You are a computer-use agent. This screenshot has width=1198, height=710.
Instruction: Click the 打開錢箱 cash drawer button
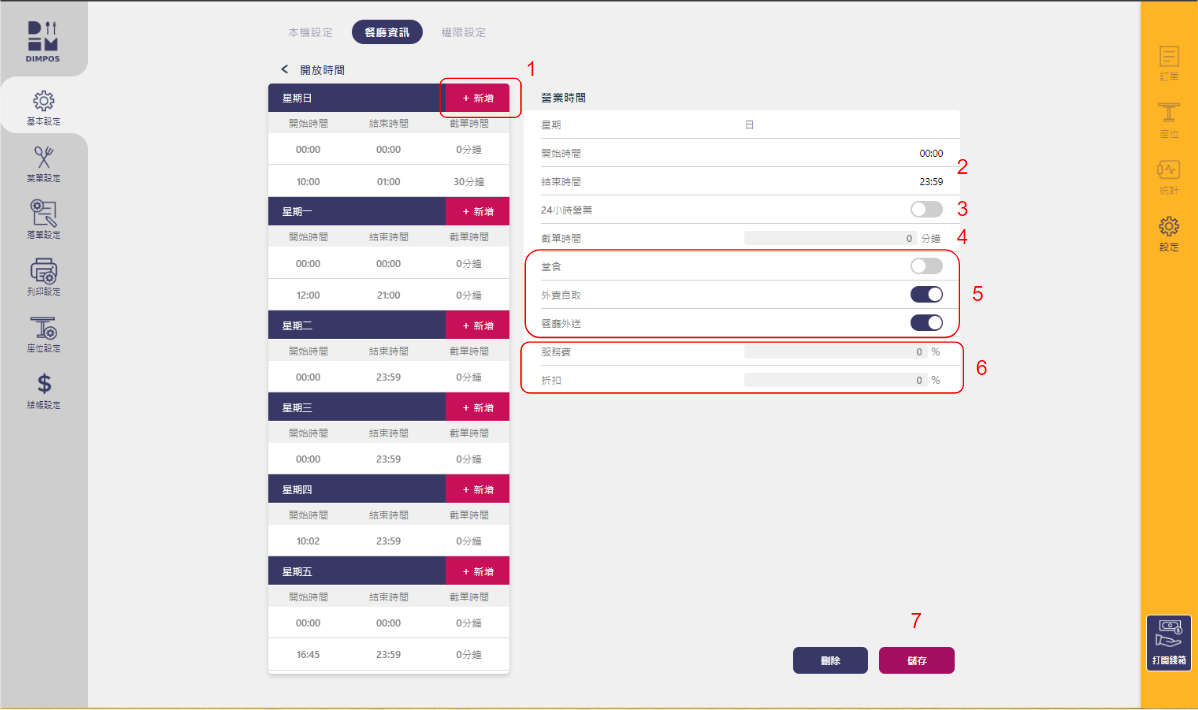point(1168,643)
